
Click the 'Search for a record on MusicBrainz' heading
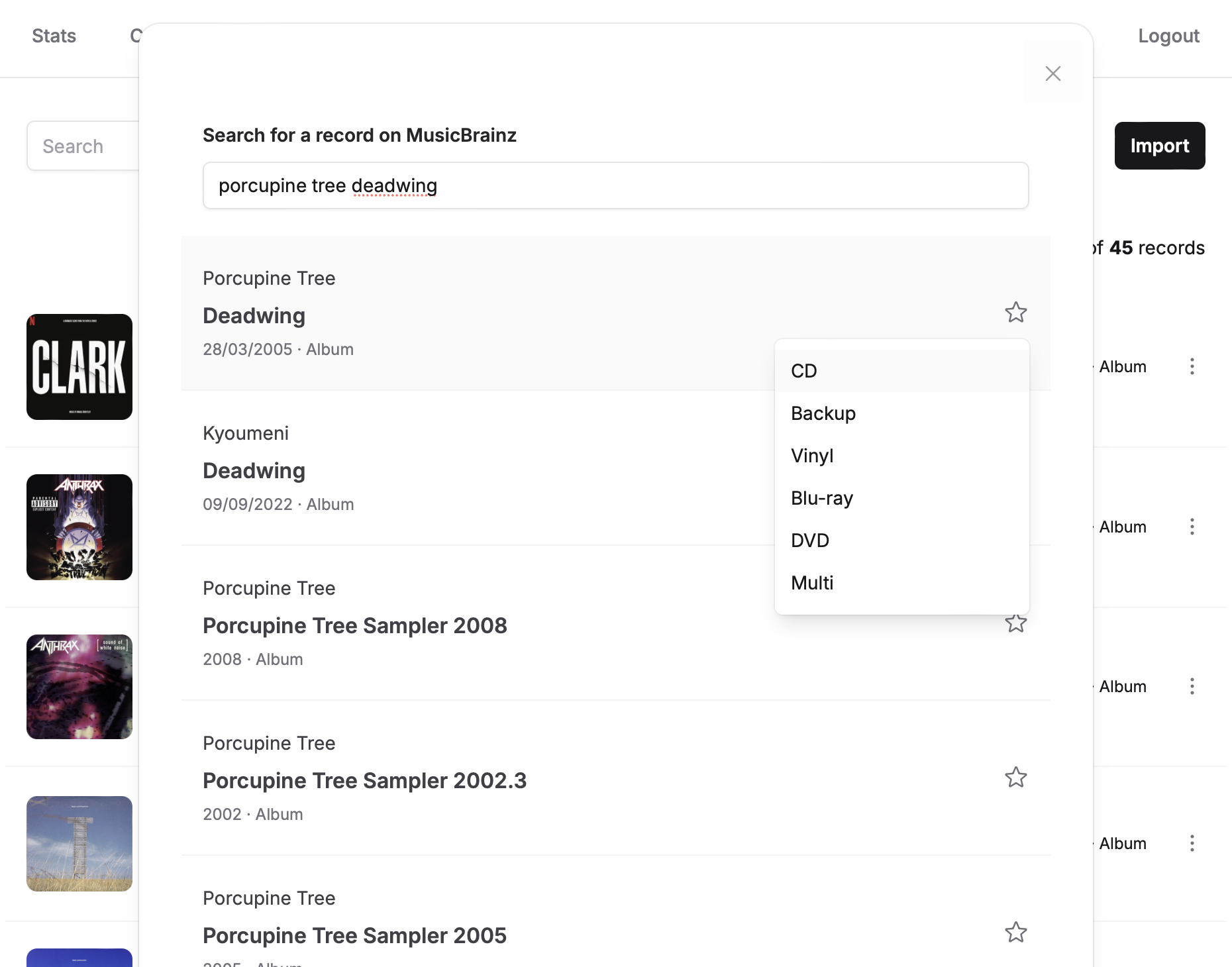(360, 135)
